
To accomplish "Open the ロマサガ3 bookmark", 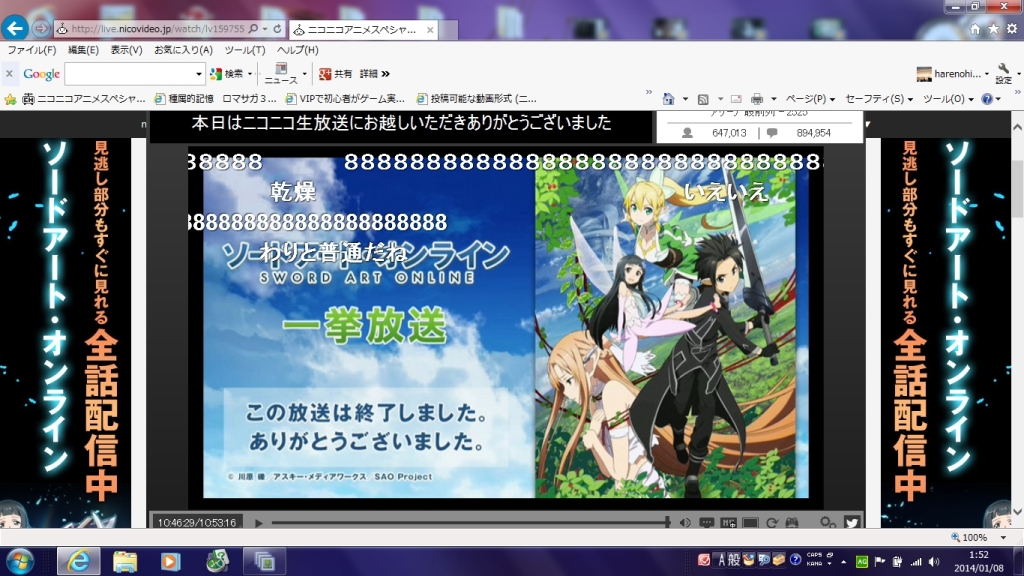I will click(x=249, y=99).
